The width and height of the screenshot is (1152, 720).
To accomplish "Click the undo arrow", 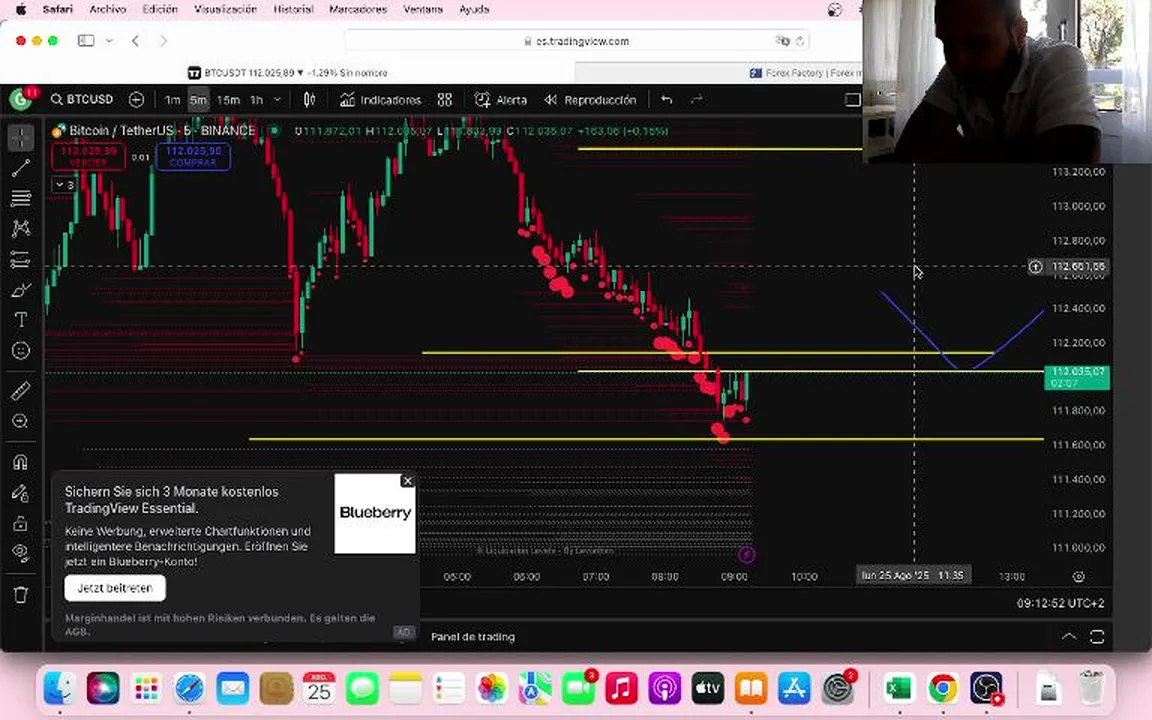I will 666,99.
